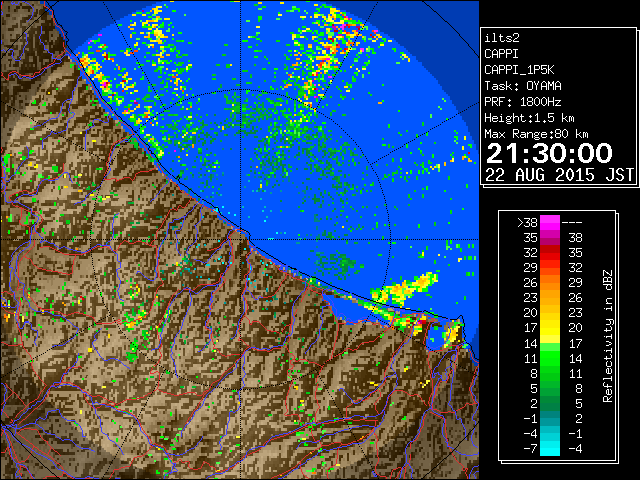
Task: Click the 'Reflectivity in dBZ' legend title
Action: tap(607, 336)
